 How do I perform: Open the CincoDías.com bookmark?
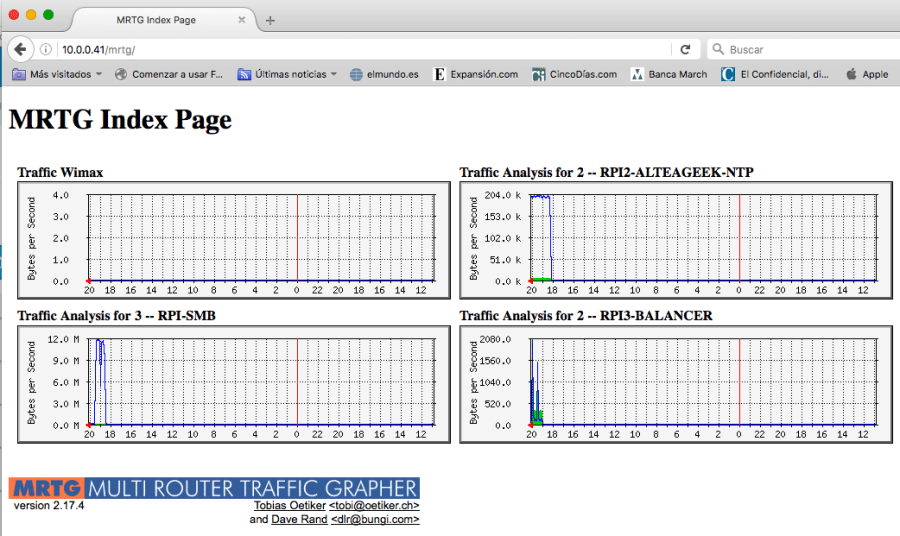[575, 74]
